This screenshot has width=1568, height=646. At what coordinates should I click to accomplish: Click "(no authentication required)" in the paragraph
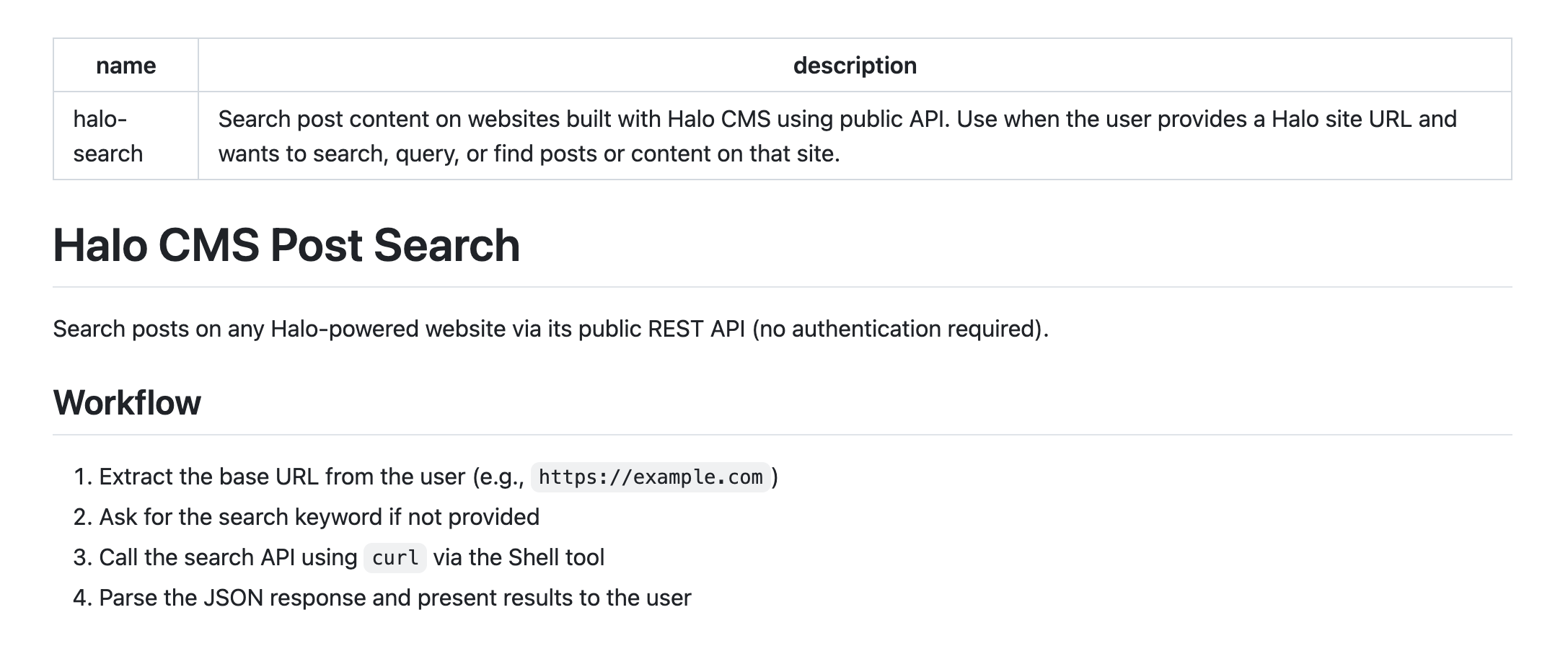(x=900, y=329)
